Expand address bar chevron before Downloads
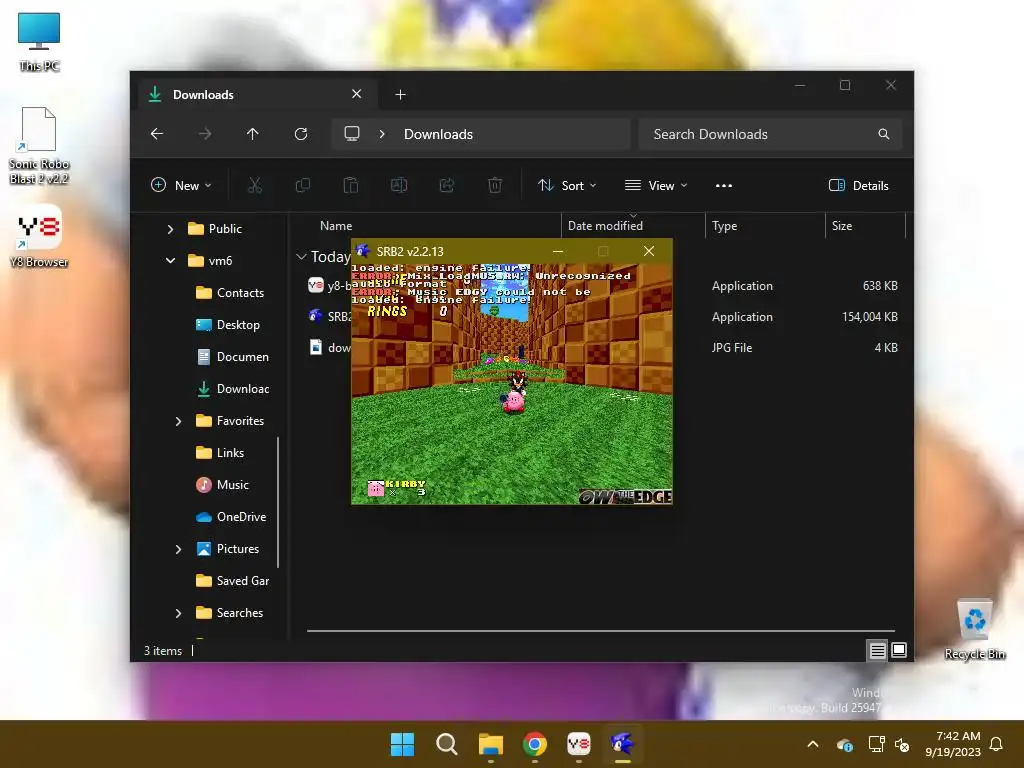 [x=382, y=134]
